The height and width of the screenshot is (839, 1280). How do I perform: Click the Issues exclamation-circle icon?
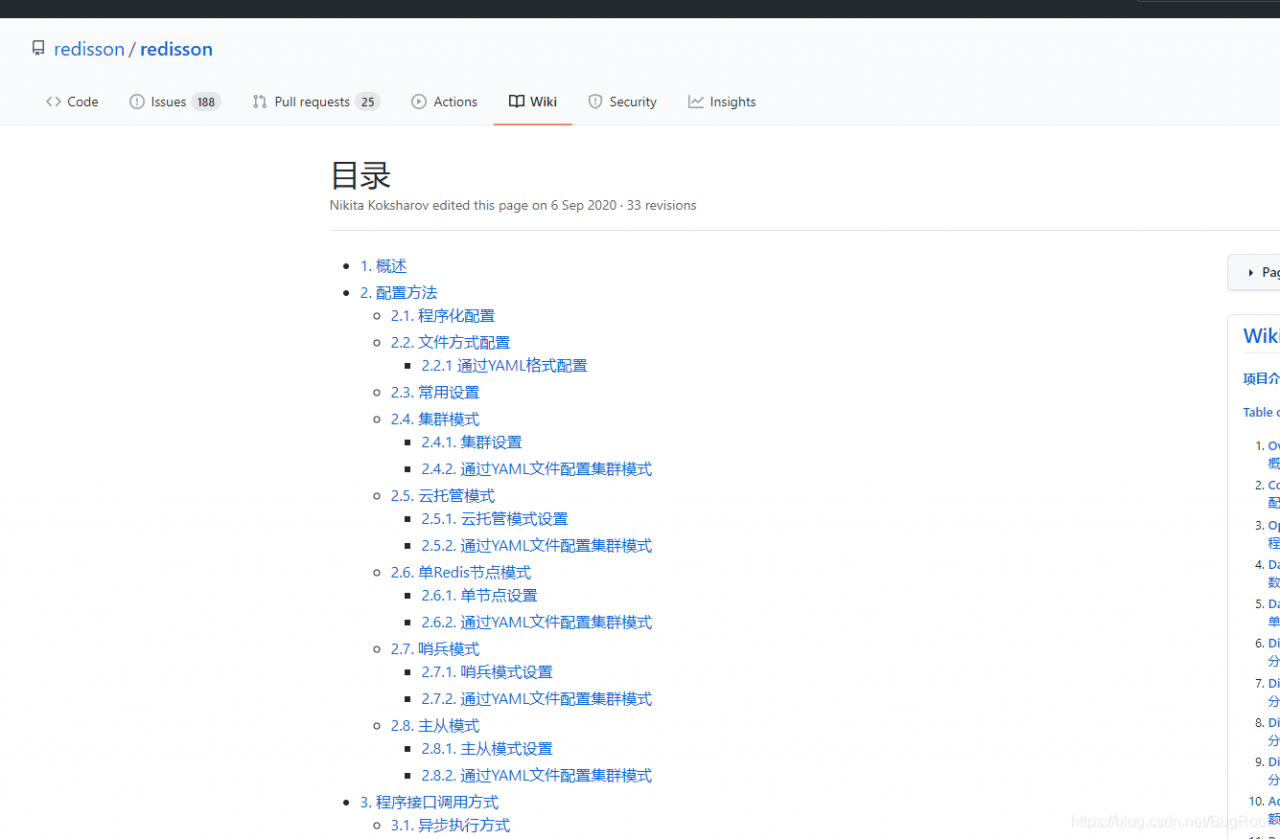(x=137, y=101)
